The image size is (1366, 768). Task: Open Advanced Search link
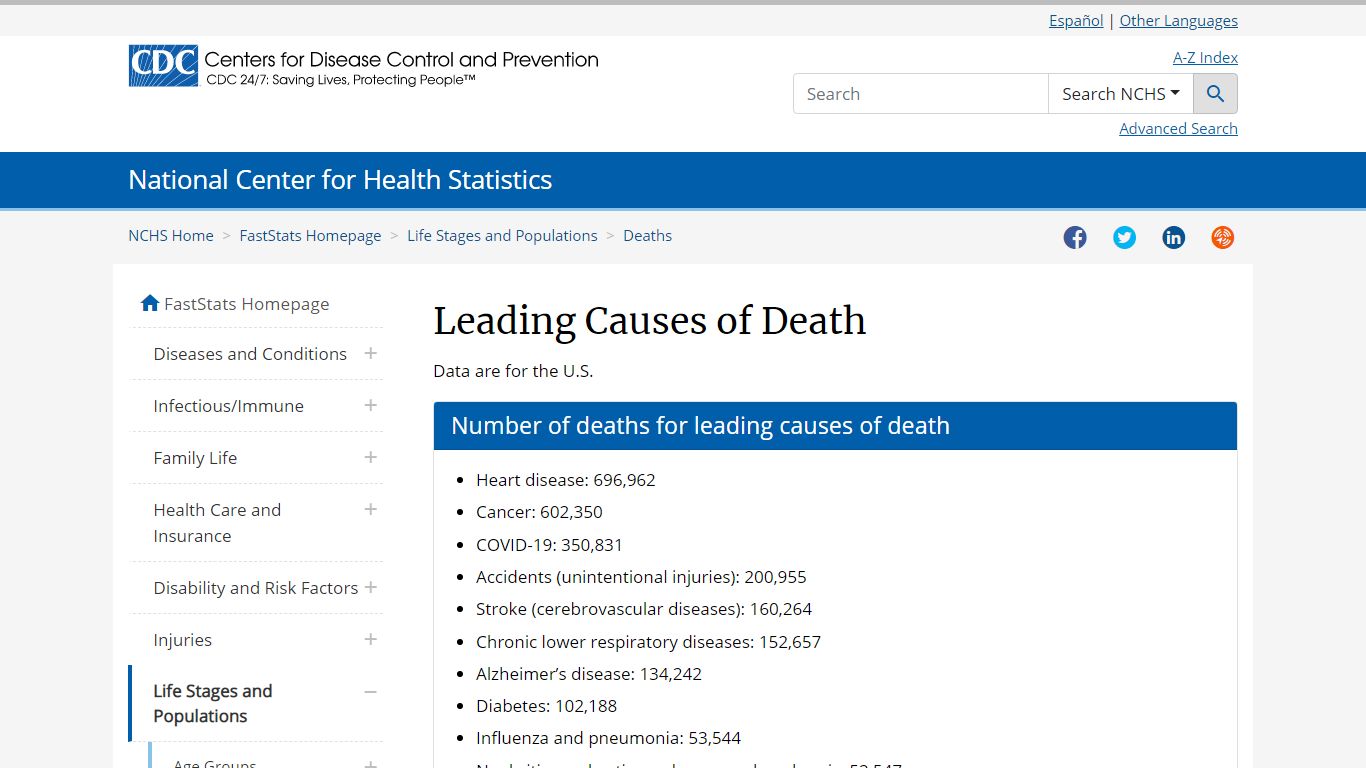pyautogui.click(x=1178, y=128)
